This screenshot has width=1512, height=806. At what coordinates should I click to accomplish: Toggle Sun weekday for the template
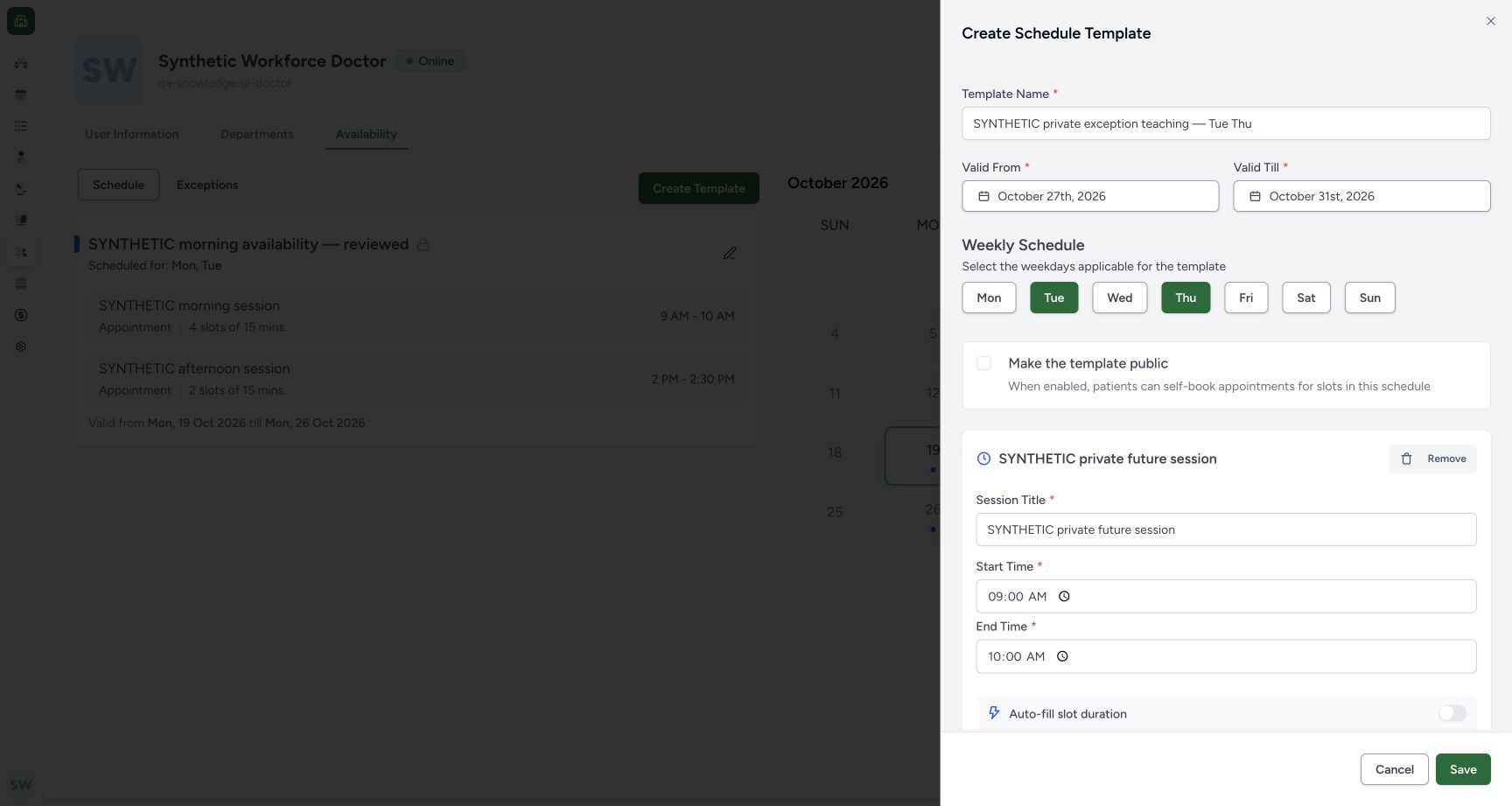coord(1370,298)
